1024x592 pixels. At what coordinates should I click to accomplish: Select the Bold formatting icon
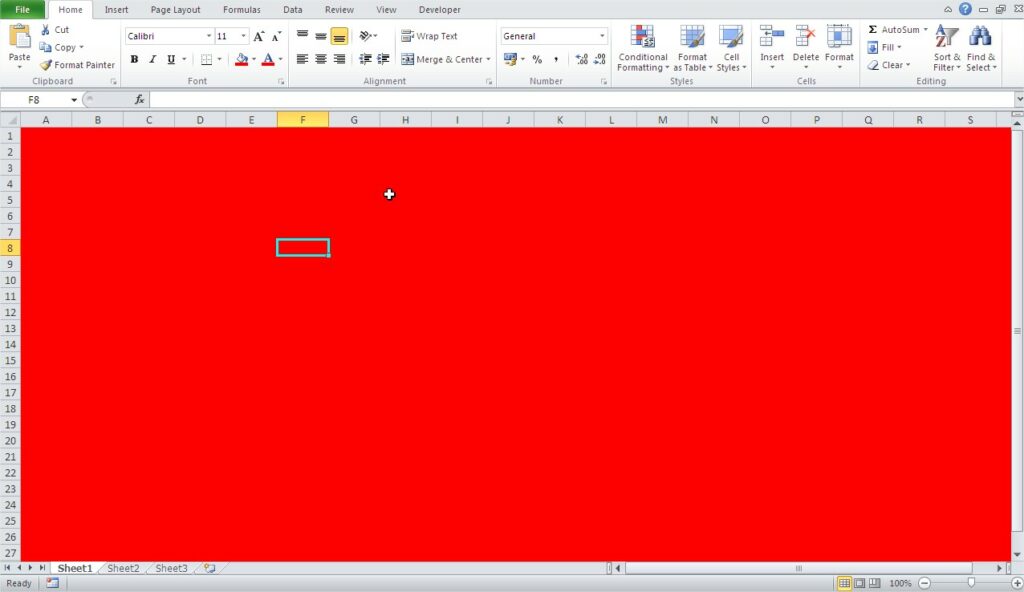click(134, 59)
